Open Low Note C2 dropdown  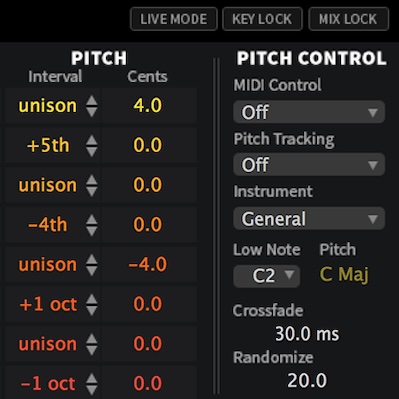266,276
